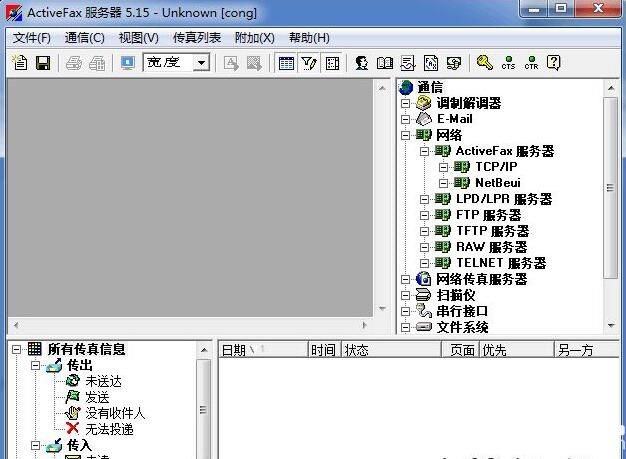Select the 文件系统 drive icon
This screenshot has width=626, height=459.
click(424, 327)
